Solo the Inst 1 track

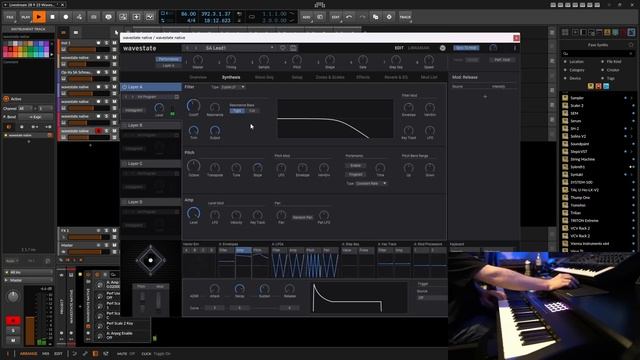(107, 43)
